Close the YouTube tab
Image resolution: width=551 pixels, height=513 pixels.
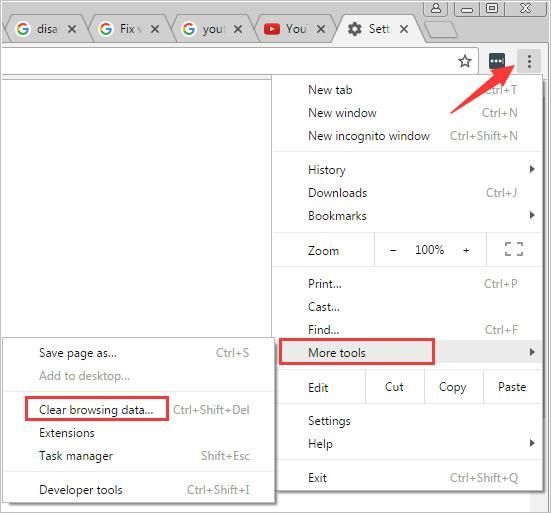tap(321, 29)
